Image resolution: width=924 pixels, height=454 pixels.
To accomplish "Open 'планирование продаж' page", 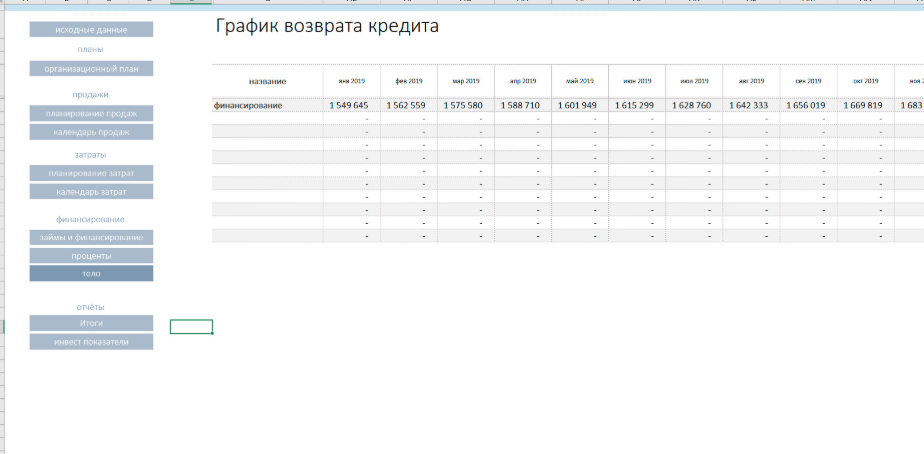I will (x=91, y=113).
